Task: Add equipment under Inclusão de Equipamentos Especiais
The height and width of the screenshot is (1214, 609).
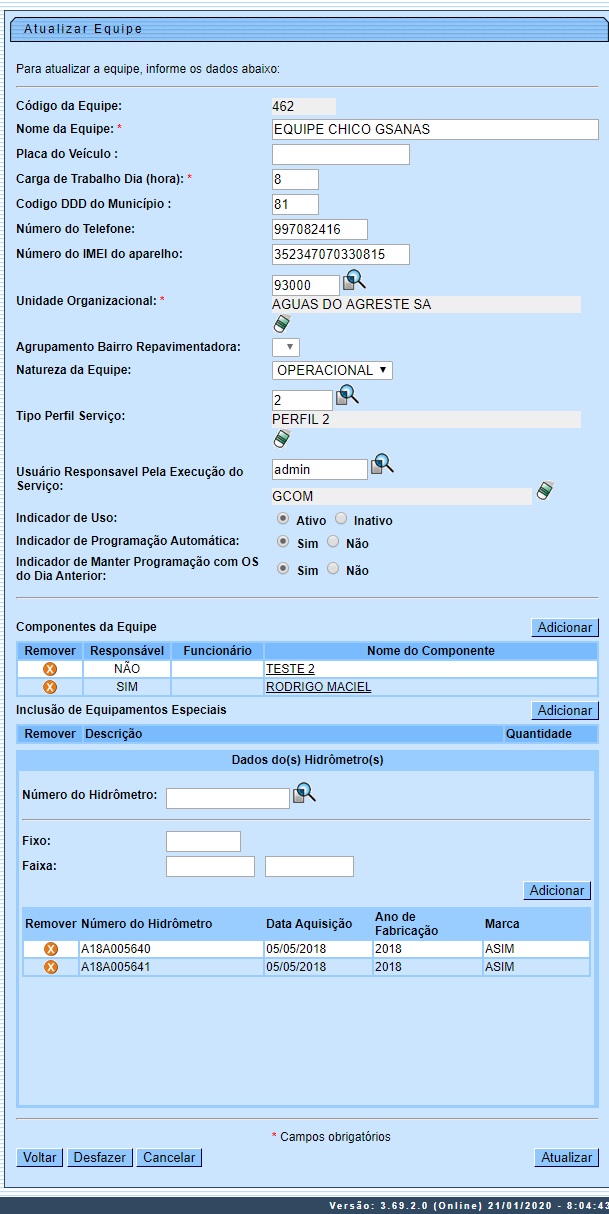Action: [565, 710]
